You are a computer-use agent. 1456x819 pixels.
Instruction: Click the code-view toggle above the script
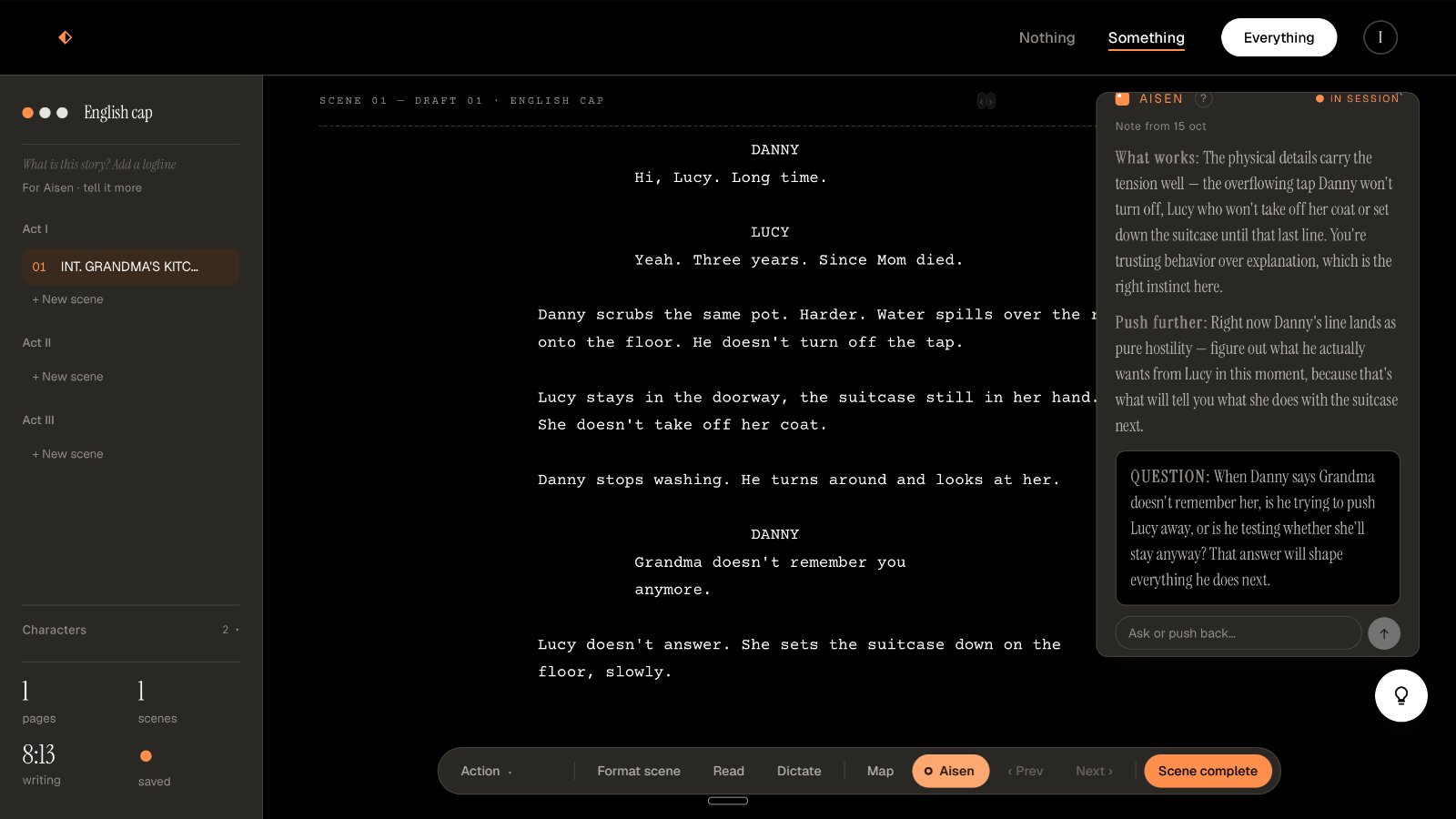point(986,100)
